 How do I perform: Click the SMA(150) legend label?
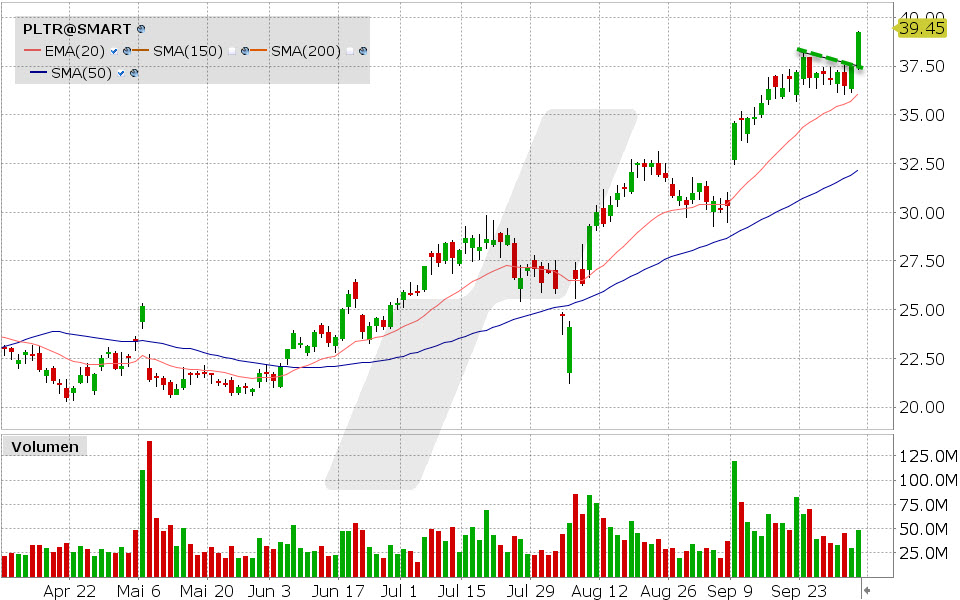188,51
